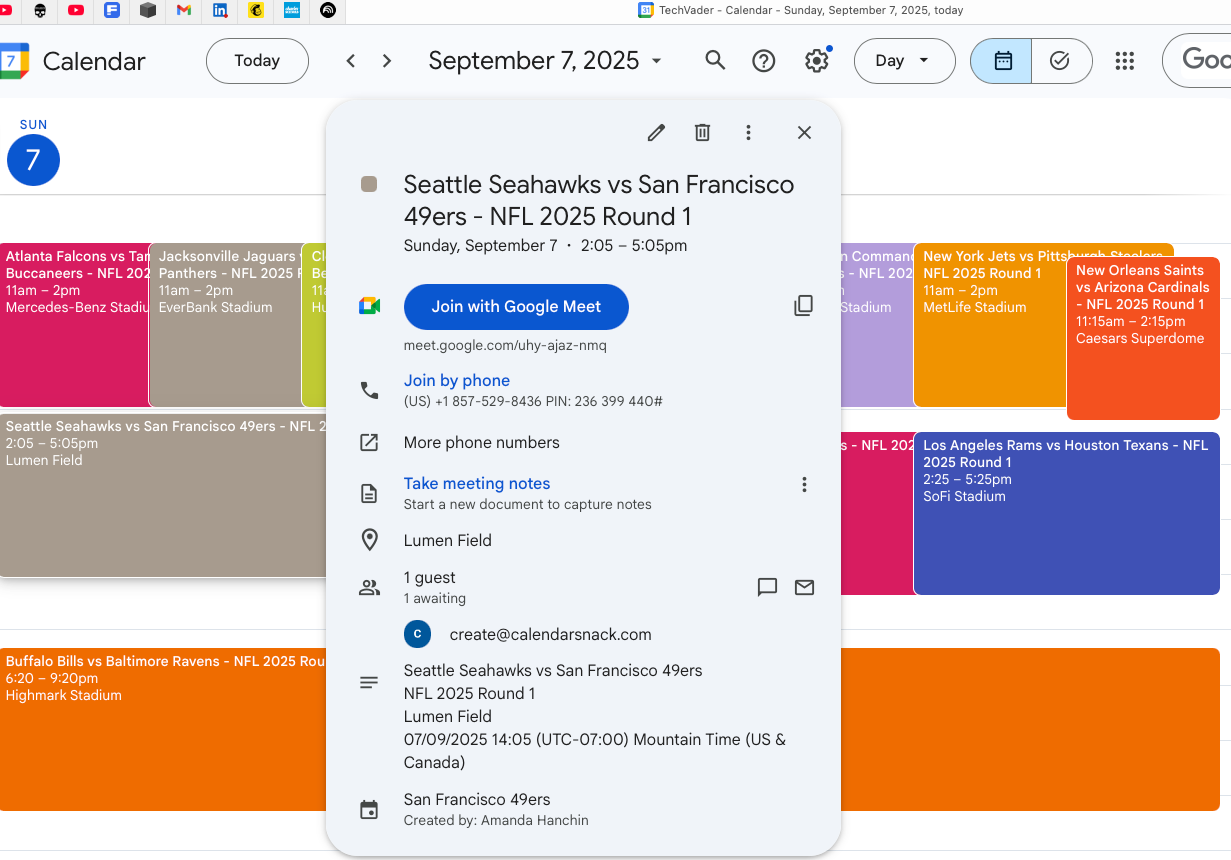Open Seattle Seahawks event block in day grid

163,496
